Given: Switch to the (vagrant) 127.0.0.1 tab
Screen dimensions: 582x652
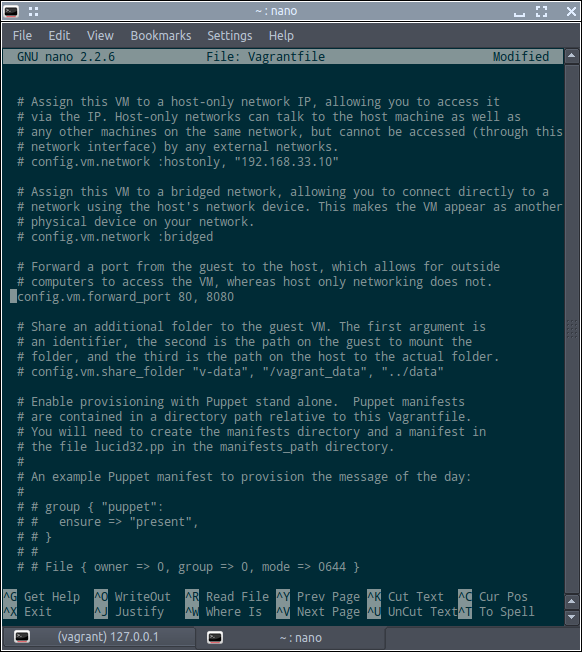Looking at the screenshot, I should pyautogui.click(x=99, y=637).
